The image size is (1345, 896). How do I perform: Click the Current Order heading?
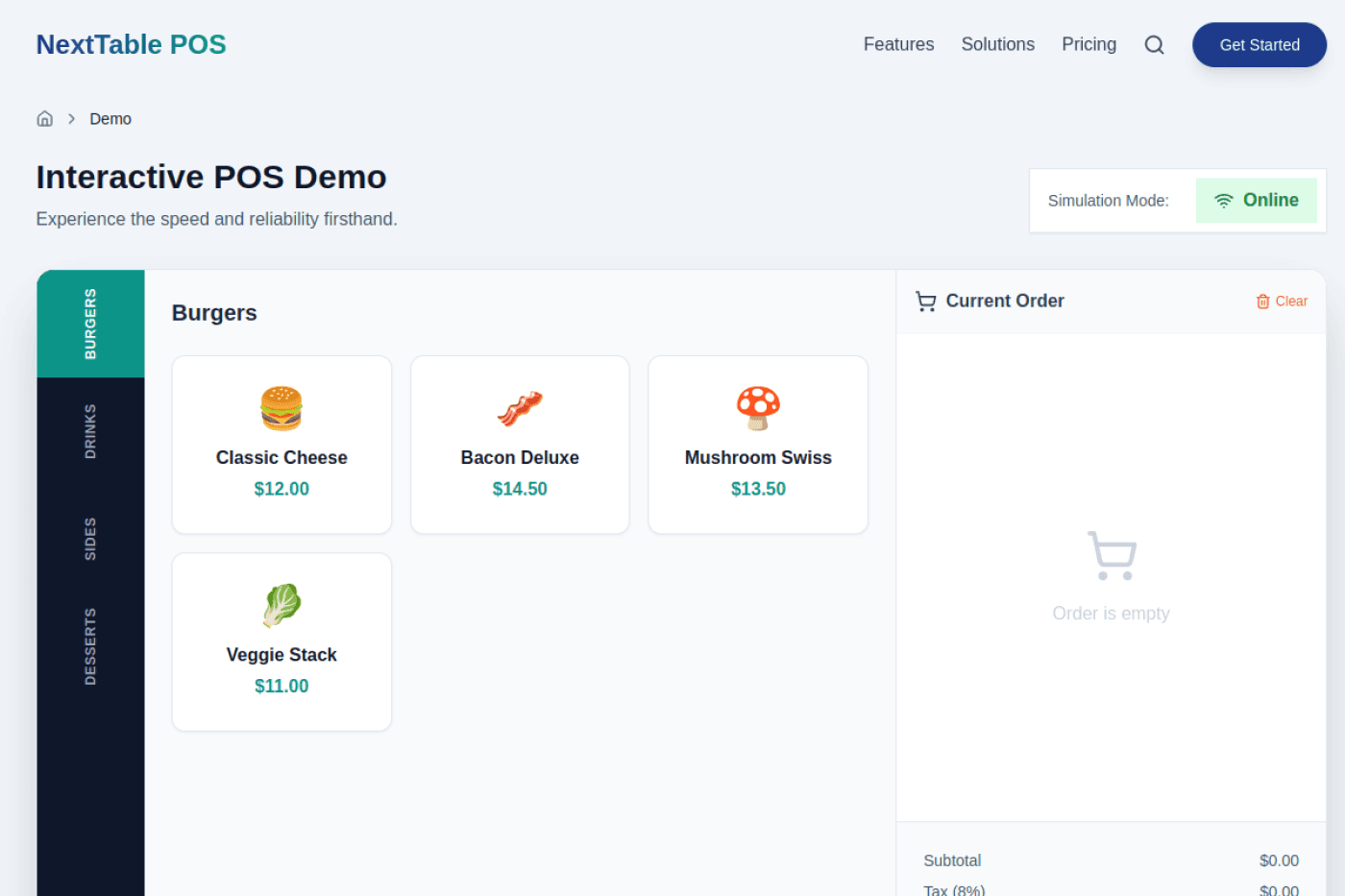click(x=1005, y=302)
